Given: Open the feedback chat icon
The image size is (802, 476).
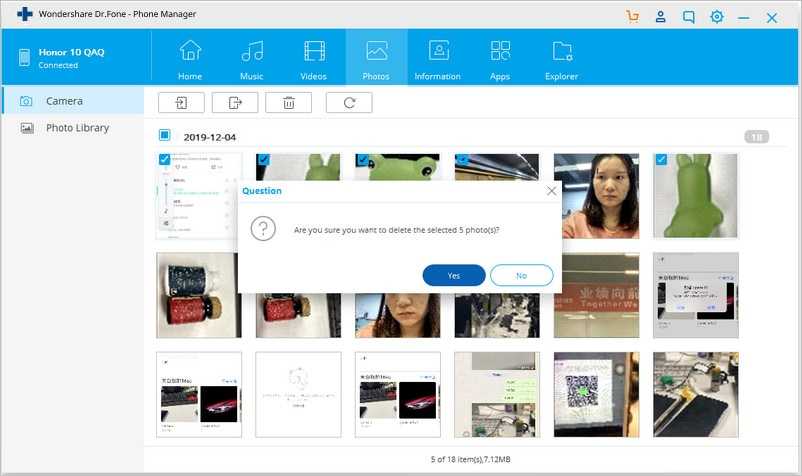Looking at the screenshot, I should pyautogui.click(x=688, y=17).
